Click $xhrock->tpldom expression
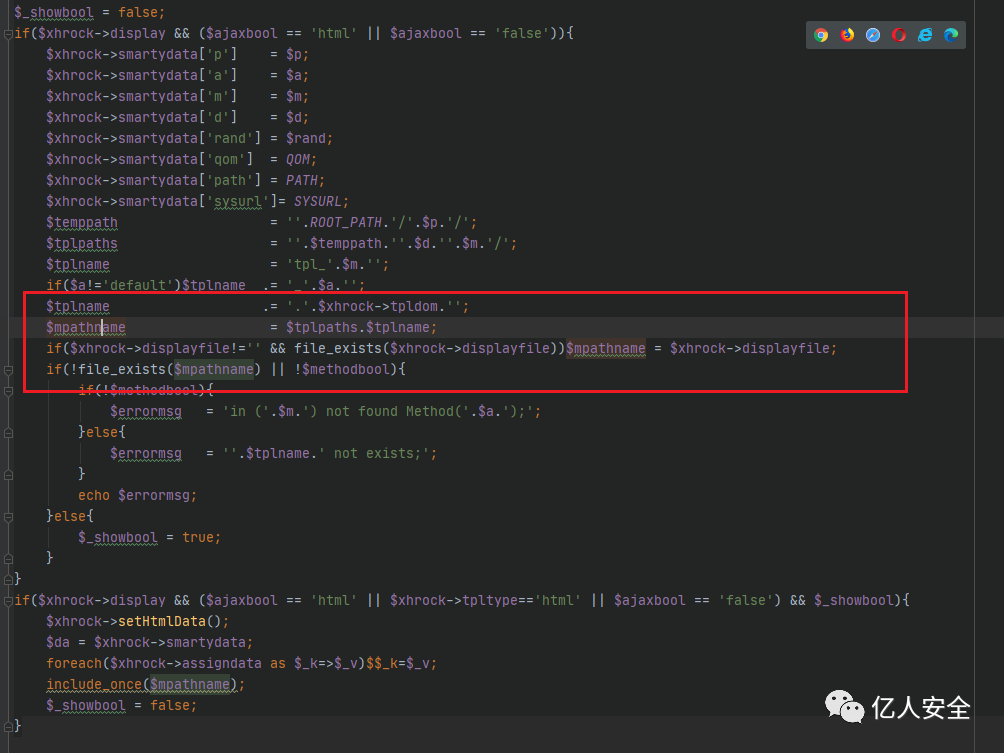The height and width of the screenshot is (753, 1004). tap(378, 306)
